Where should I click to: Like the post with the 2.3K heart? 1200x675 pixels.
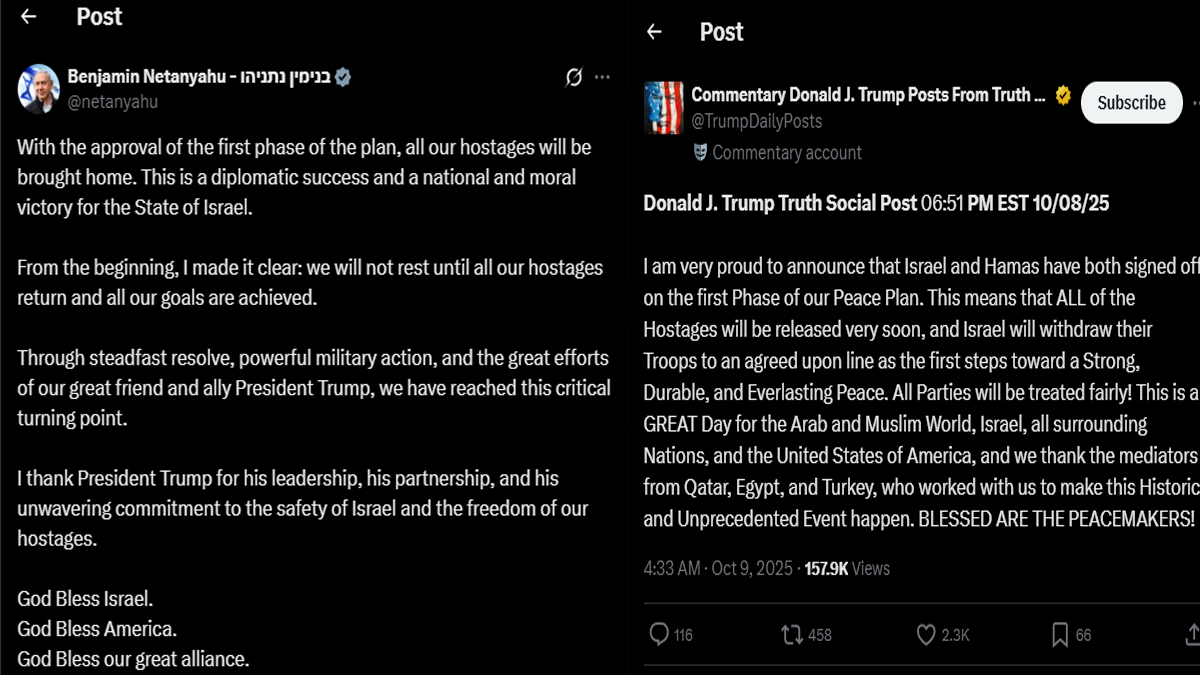[926, 634]
